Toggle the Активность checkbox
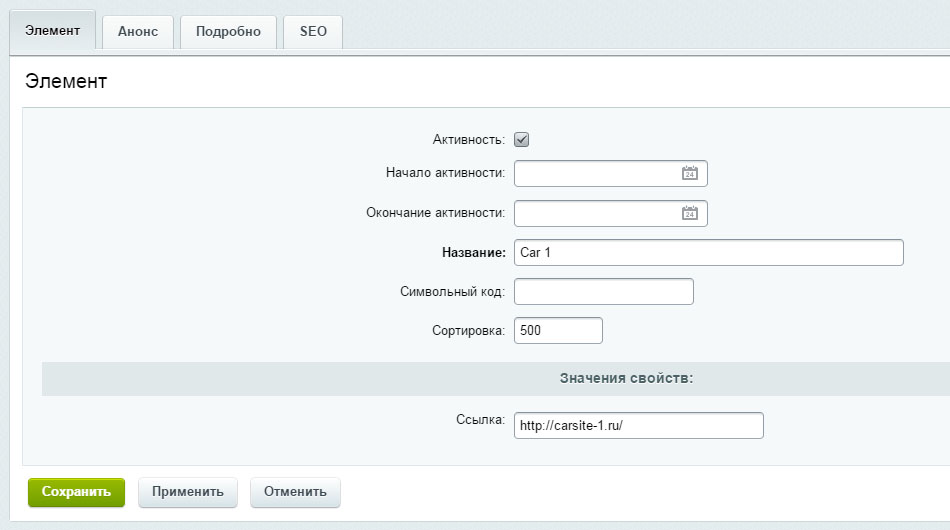 coord(521,140)
